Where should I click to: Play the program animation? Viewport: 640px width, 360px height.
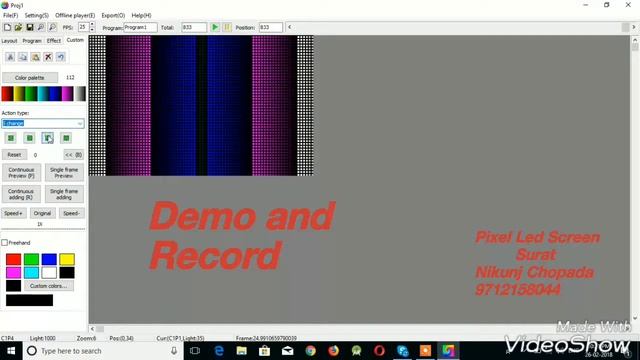coord(215,27)
